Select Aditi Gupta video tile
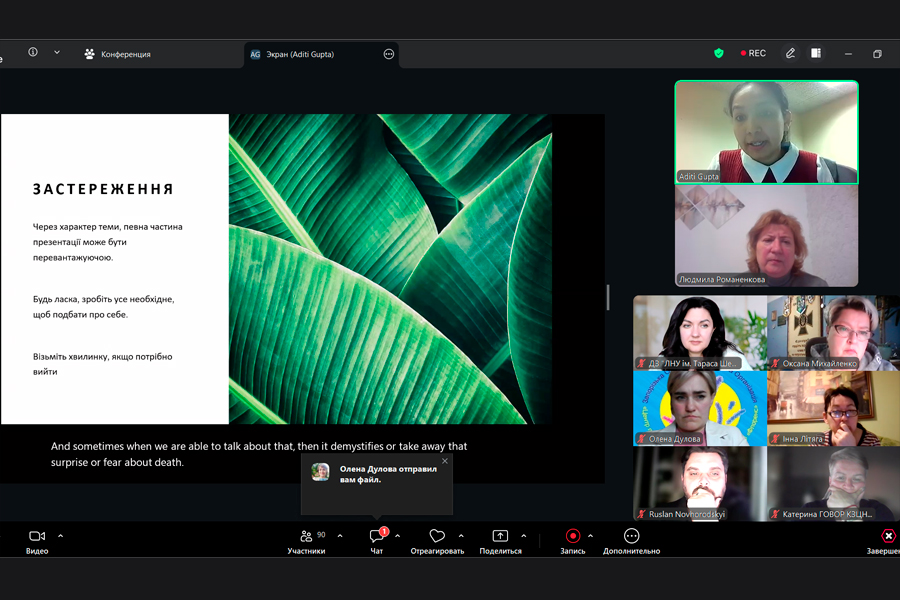Screen dimensions: 900x600 click(766, 132)
